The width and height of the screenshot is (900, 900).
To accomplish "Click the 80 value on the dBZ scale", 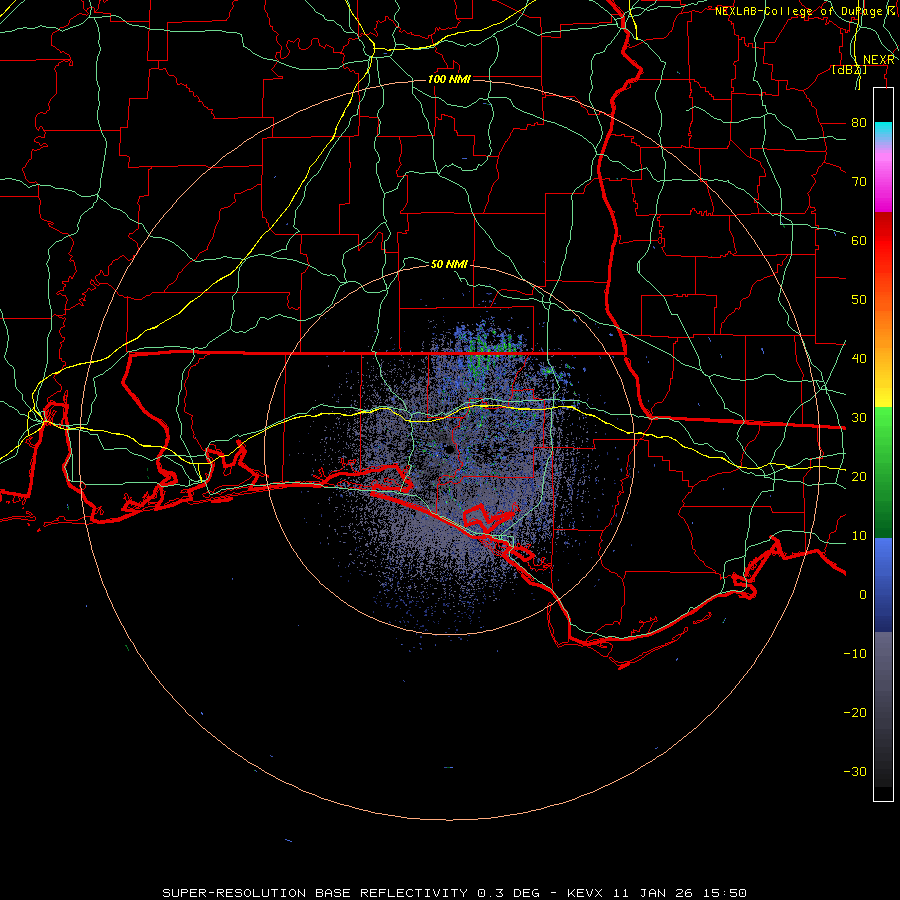I will click(859, 123).
